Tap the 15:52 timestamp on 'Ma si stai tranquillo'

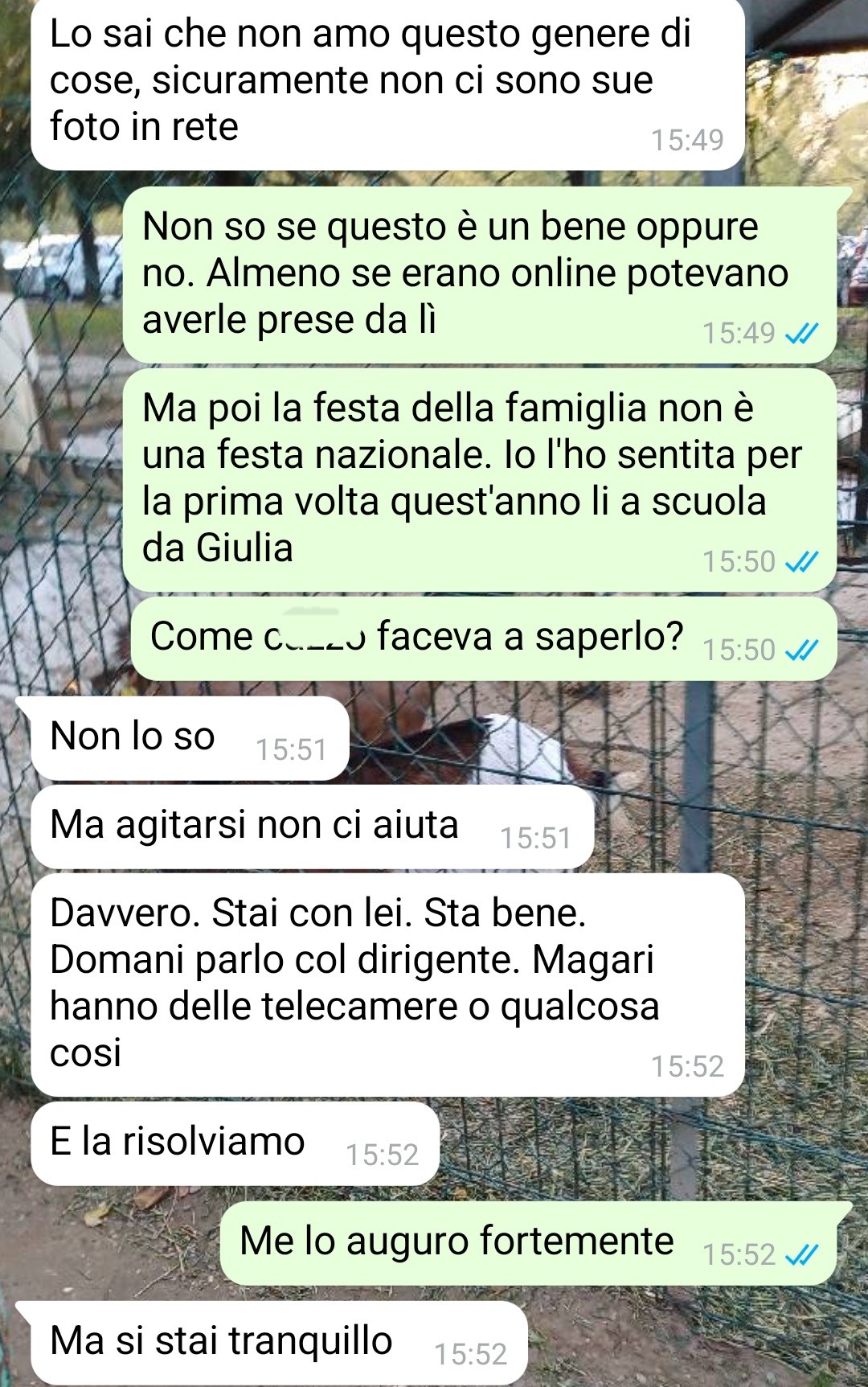pyautogui.click(x=471, y=1354)
